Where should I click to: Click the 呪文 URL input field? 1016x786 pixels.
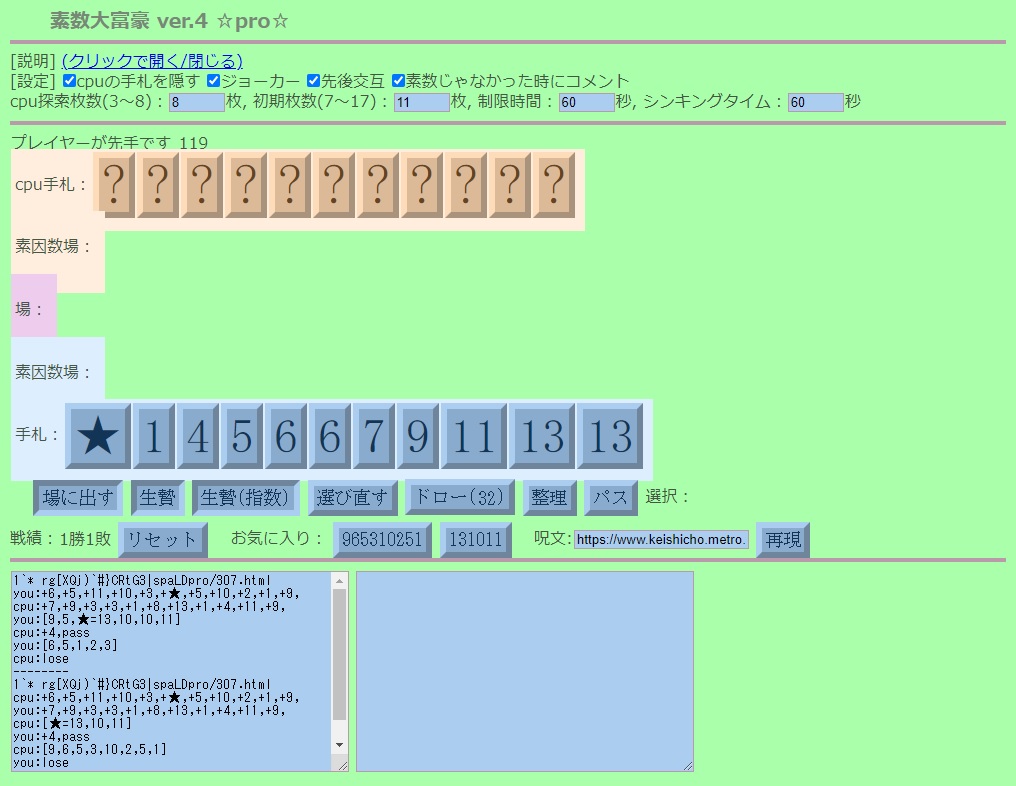tap(662, 539)
